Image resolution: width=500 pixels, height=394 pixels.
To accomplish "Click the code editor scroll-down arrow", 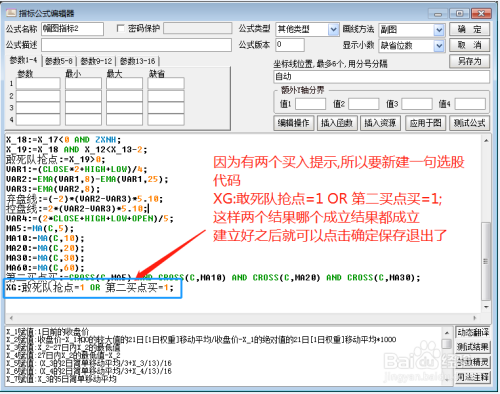I will 486,307.
